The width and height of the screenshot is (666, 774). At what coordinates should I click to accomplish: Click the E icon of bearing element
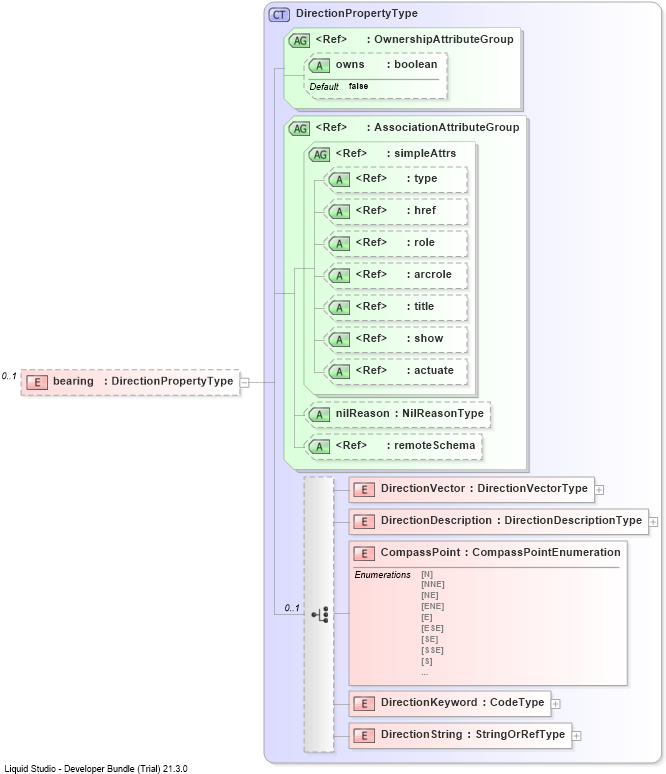point(37,383)
